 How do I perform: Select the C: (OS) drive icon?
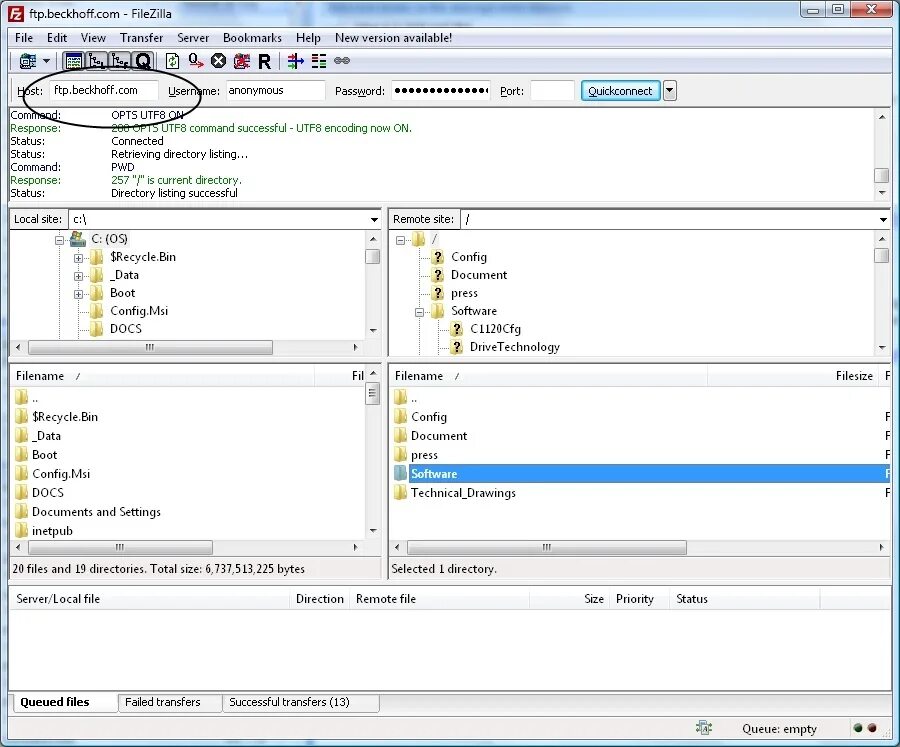[78, 239]
